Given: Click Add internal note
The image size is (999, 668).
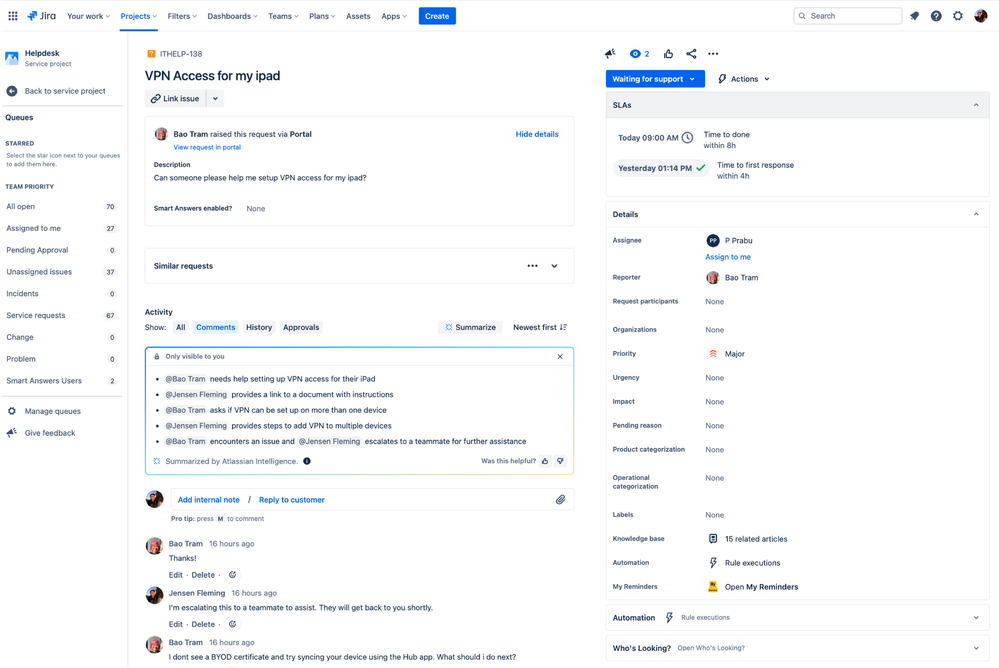Looking at the screenshot, I should 208,500.
